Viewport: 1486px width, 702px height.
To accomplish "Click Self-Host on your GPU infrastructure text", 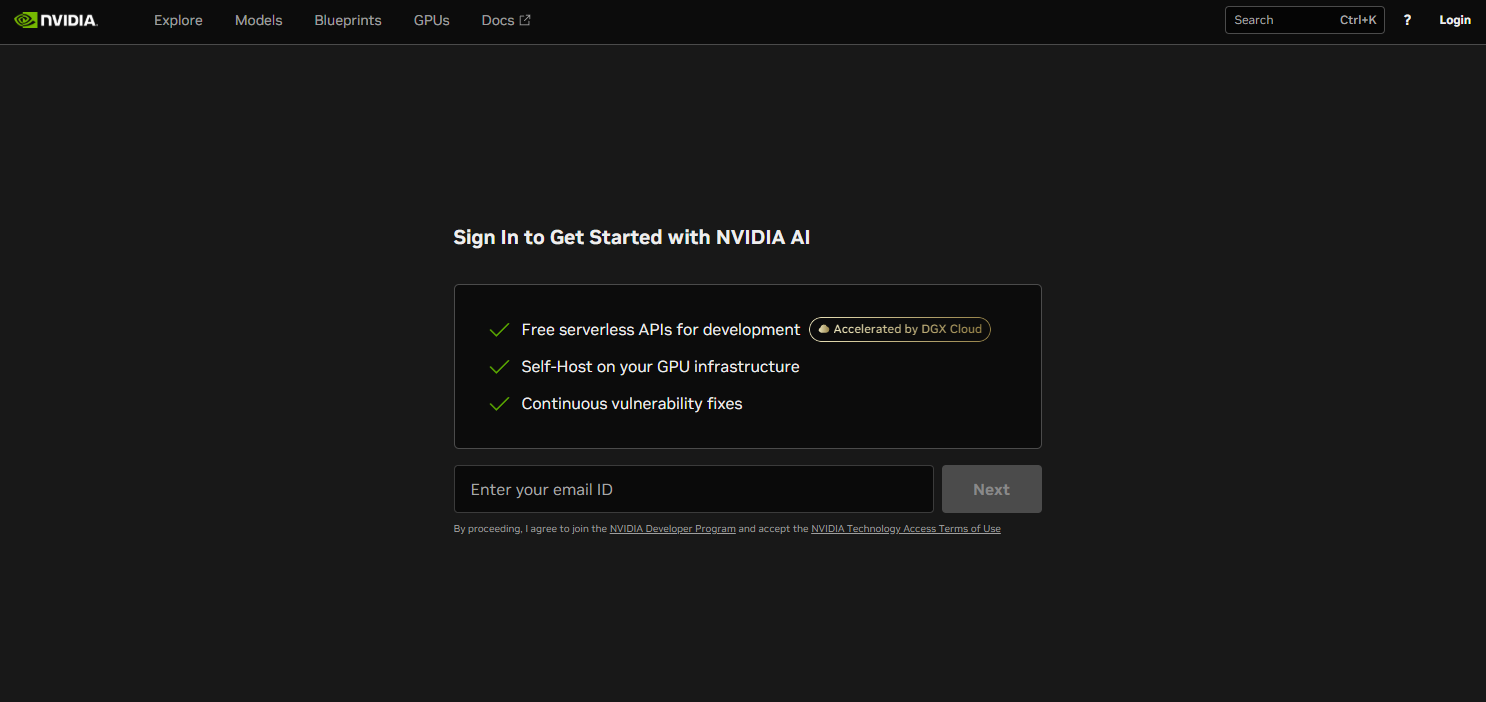I will click(661, 367).
